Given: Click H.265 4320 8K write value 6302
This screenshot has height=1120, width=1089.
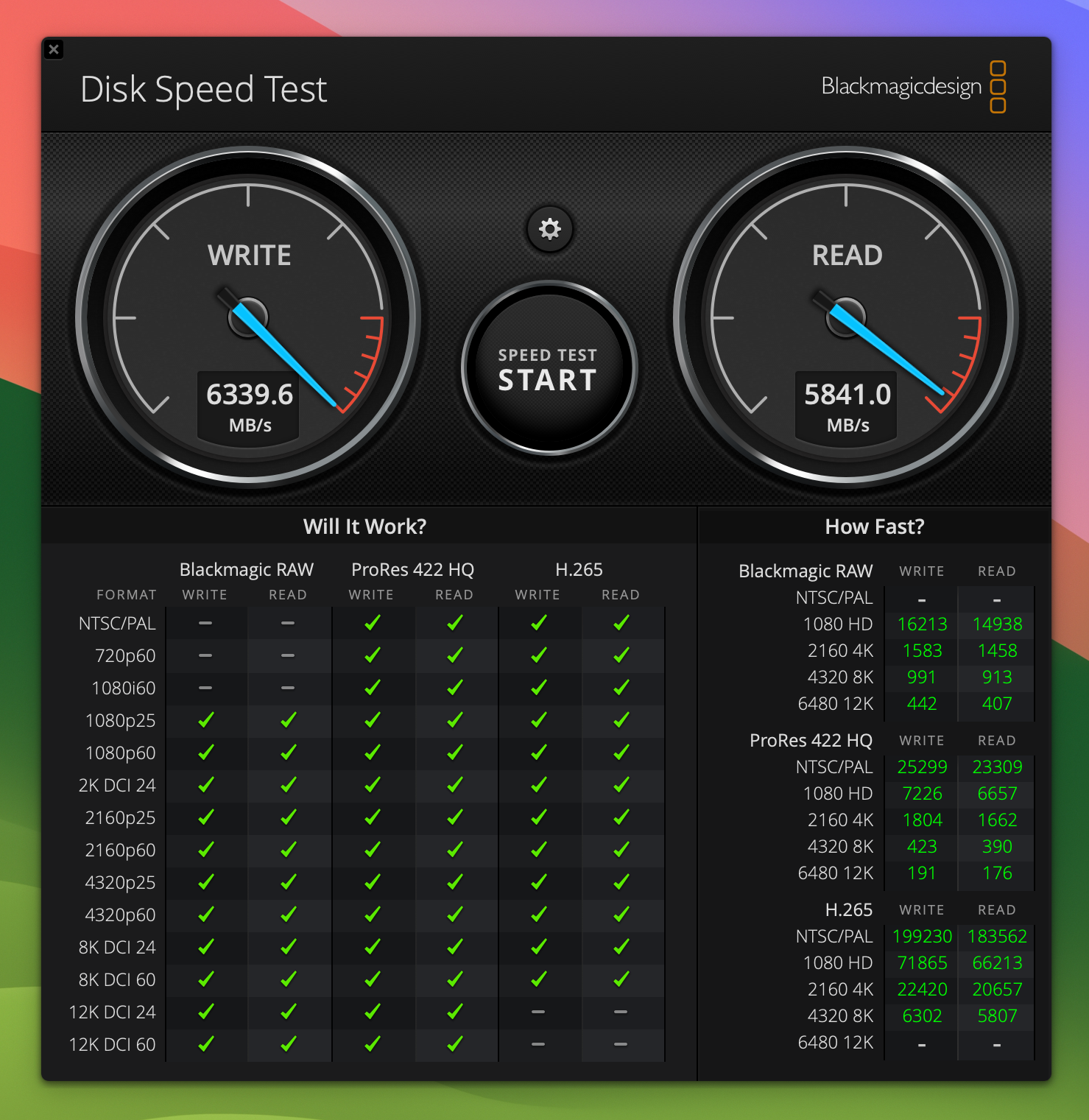Looking at the screenshot, I should click(922, 1016).
